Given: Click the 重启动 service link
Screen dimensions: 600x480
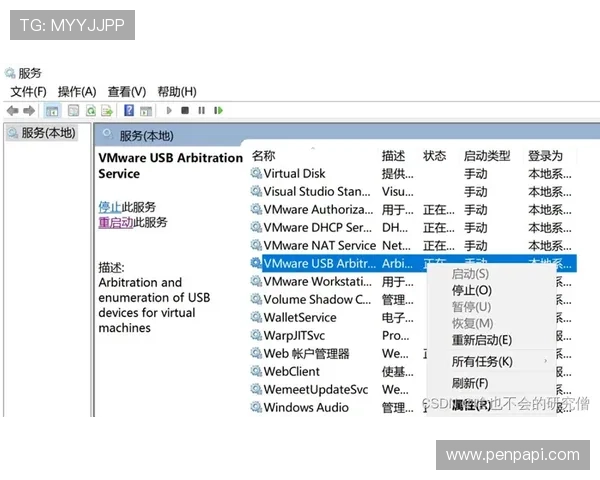Looking at the screenshot, I should tap(115, 222).
